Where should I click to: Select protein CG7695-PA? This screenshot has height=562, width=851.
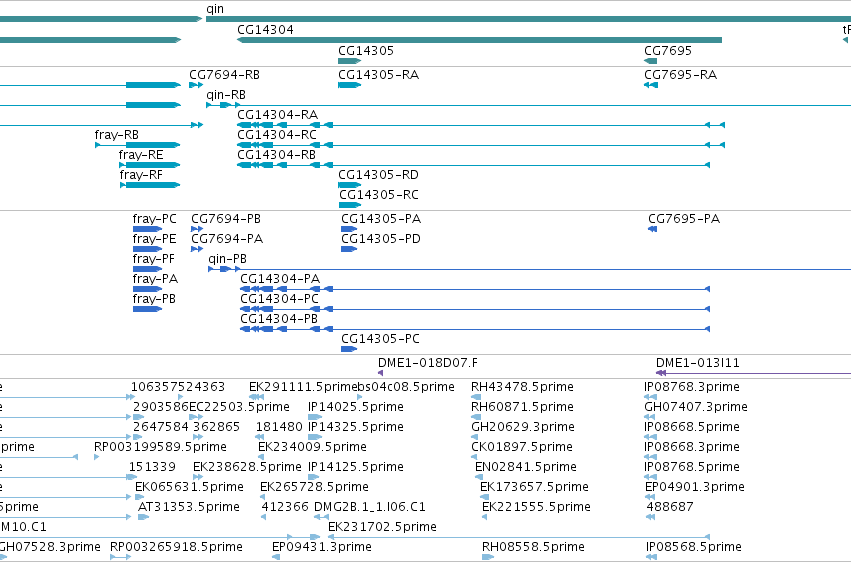click(x=684, y=219)
